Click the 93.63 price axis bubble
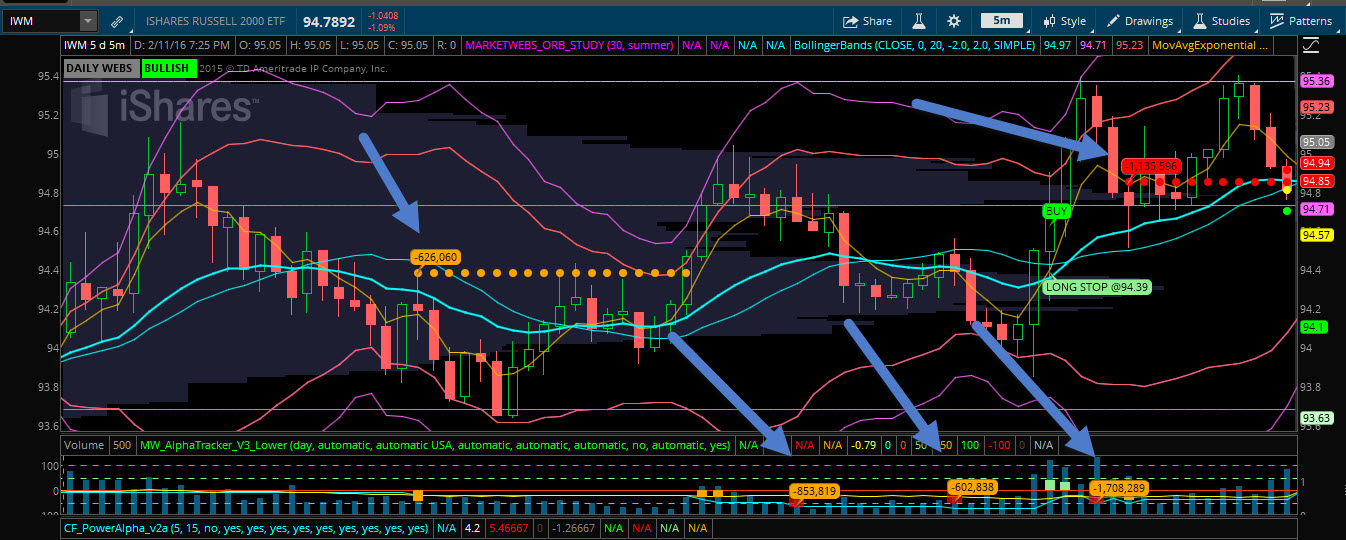 coord(1315,418)
